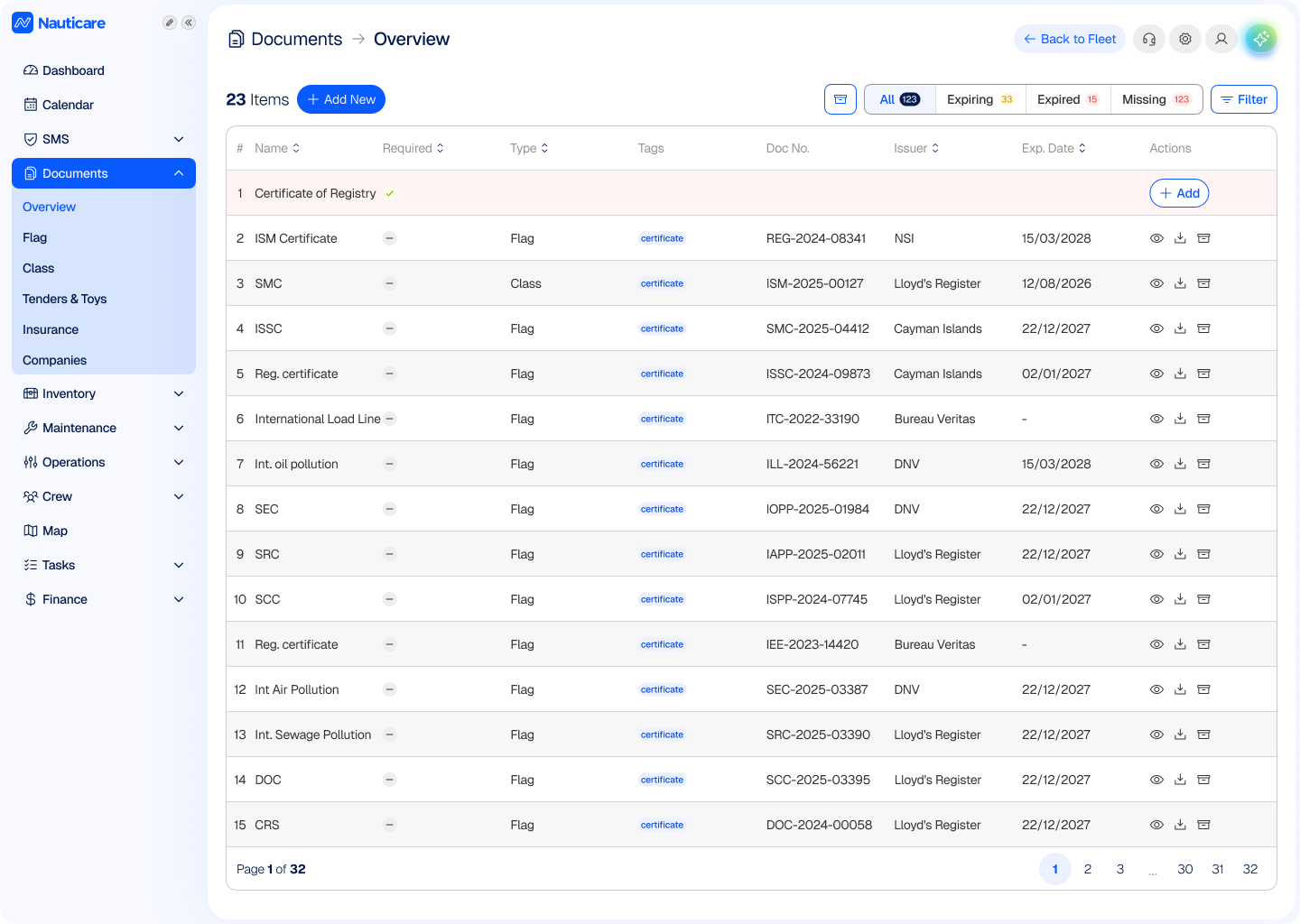Click the pencil edit icon in sidebar header
This screenshot has width=1300, height=924.
pos(169,23)
